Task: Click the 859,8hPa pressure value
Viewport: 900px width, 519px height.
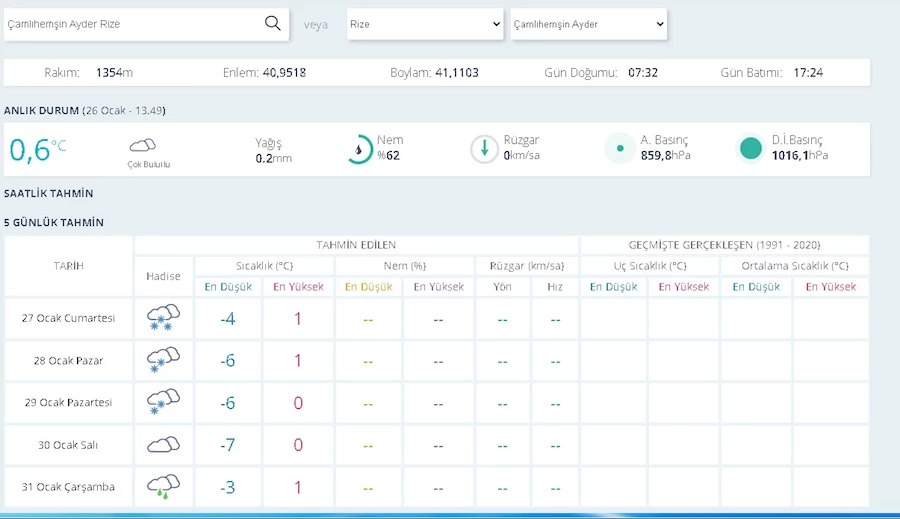Action: (x=665, y=156)
